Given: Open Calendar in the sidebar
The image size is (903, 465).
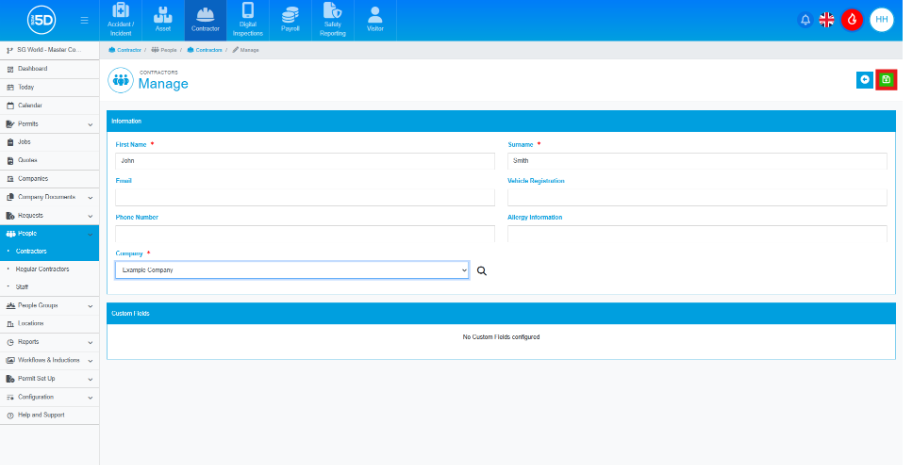Looking at the screenshot, I should [50, 105].
